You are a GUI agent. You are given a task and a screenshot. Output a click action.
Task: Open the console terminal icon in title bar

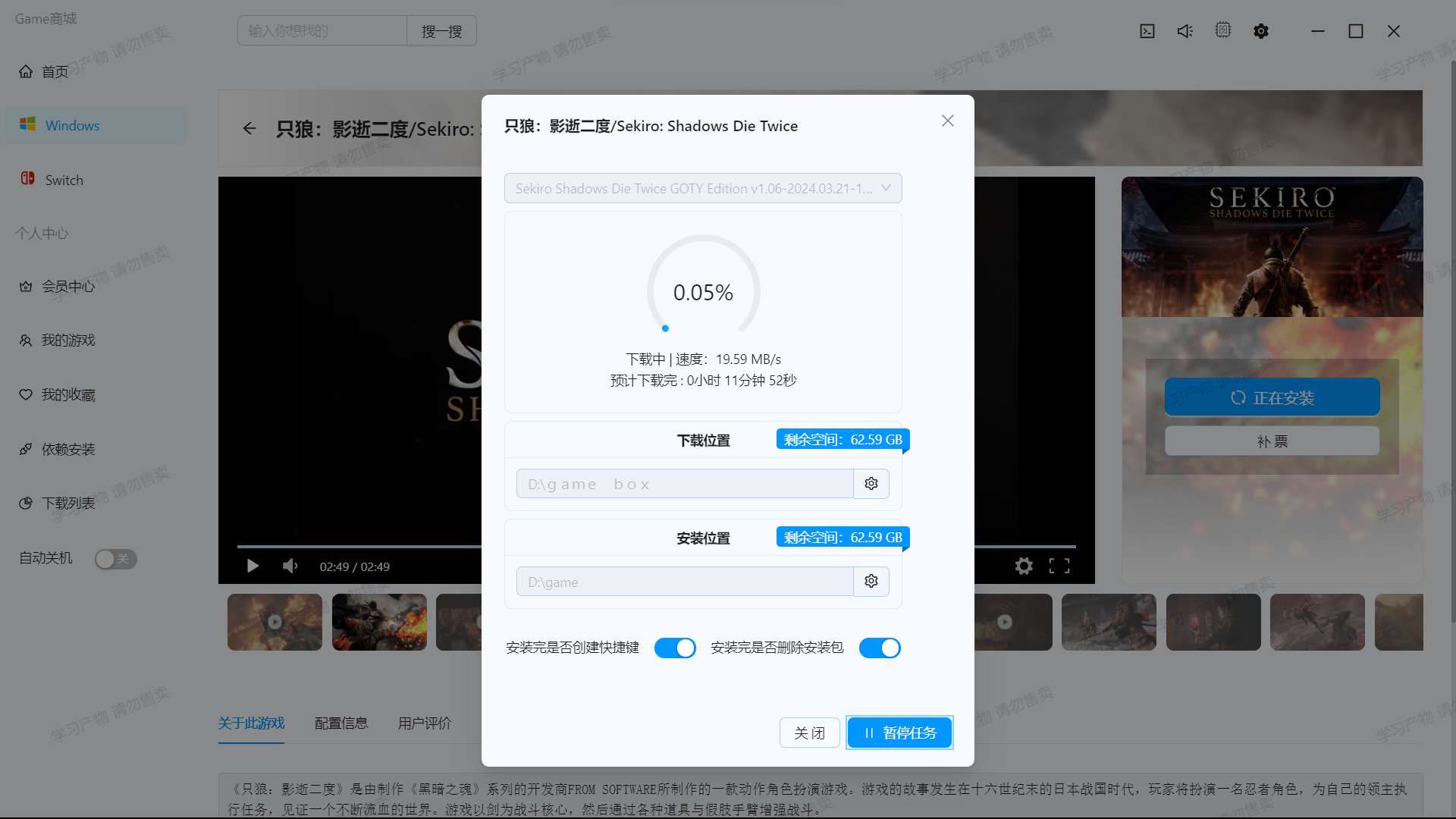[x=1147, y=31]
